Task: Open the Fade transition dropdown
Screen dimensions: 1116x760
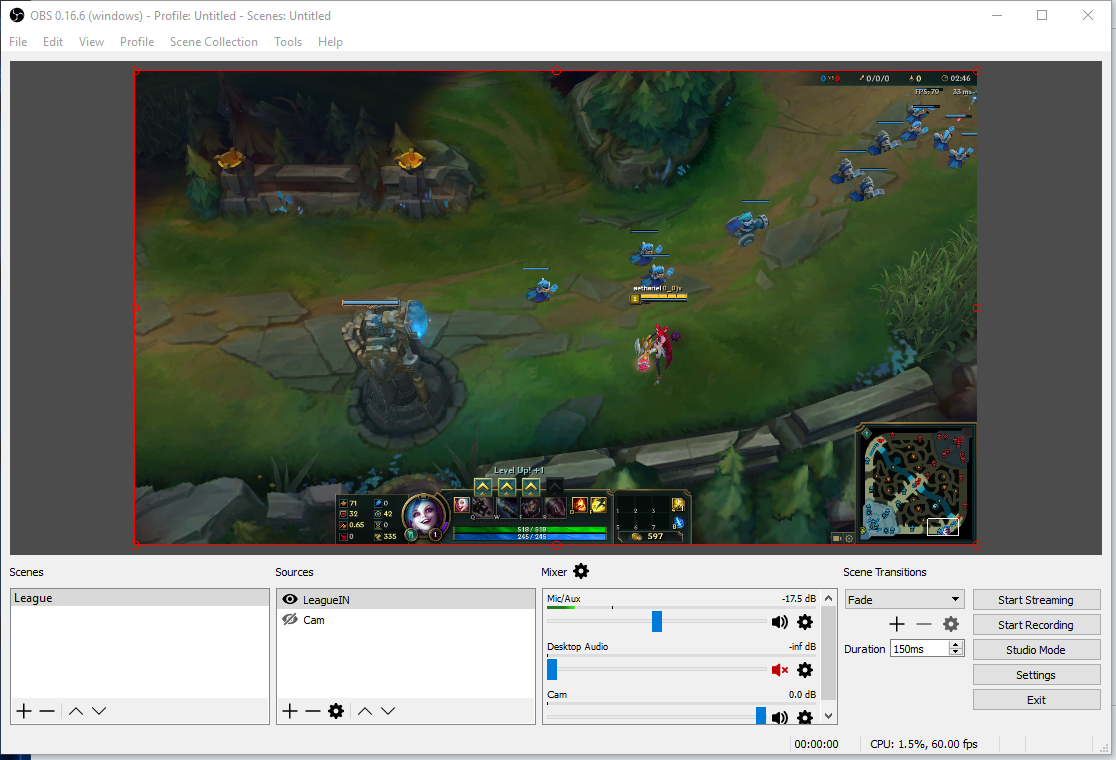Action: pyautogui.click(x=905, y=599)
